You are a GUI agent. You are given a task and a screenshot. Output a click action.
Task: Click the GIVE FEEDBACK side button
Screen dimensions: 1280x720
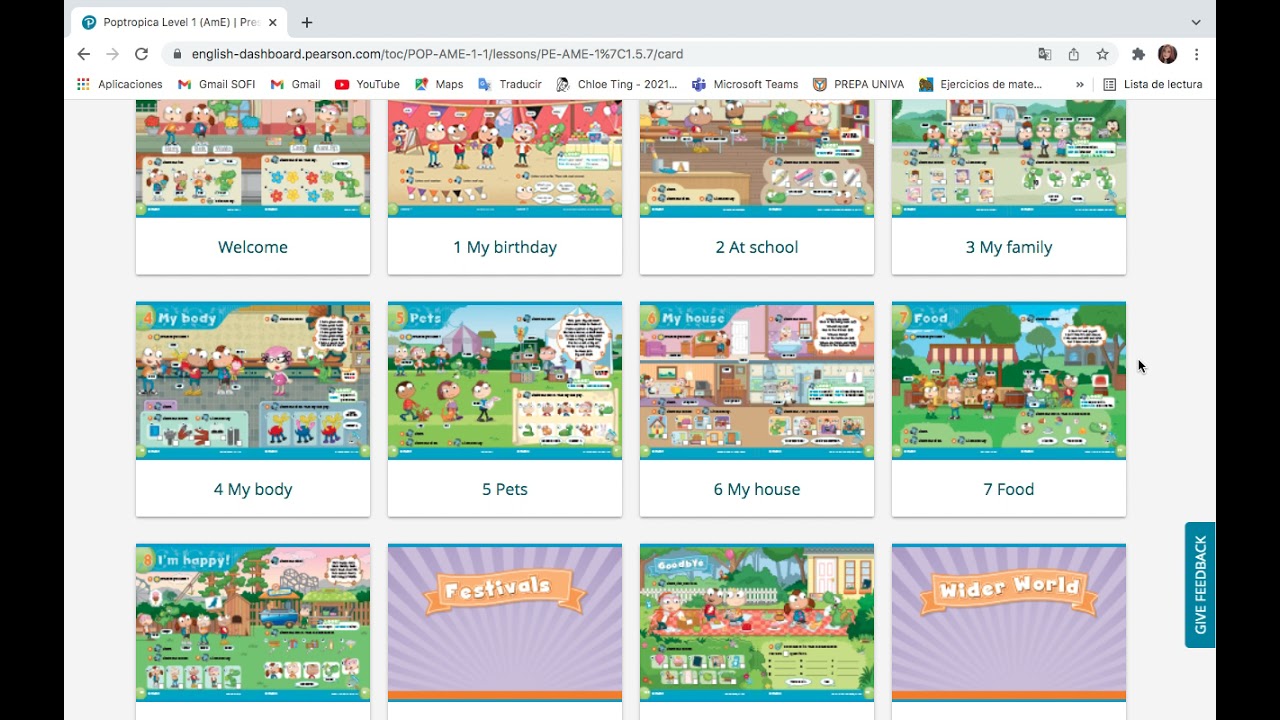[x=1200, y=585]
